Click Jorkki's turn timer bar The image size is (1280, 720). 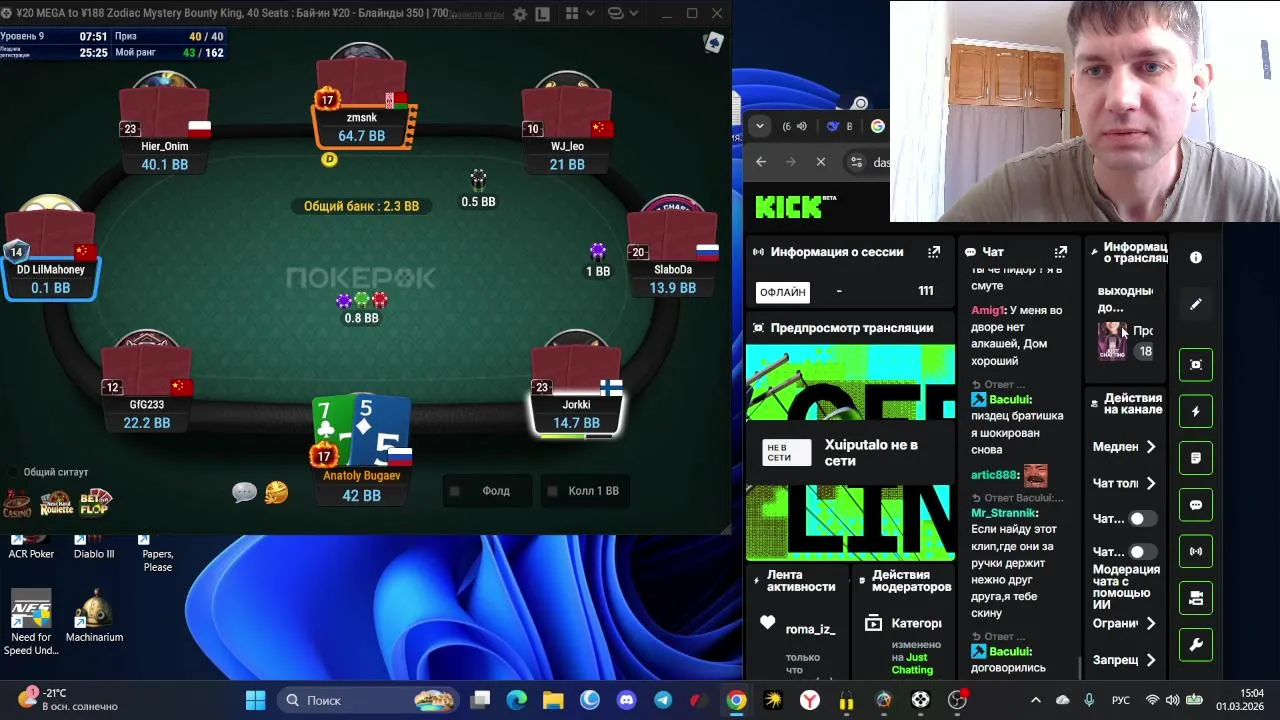[576, 436]
